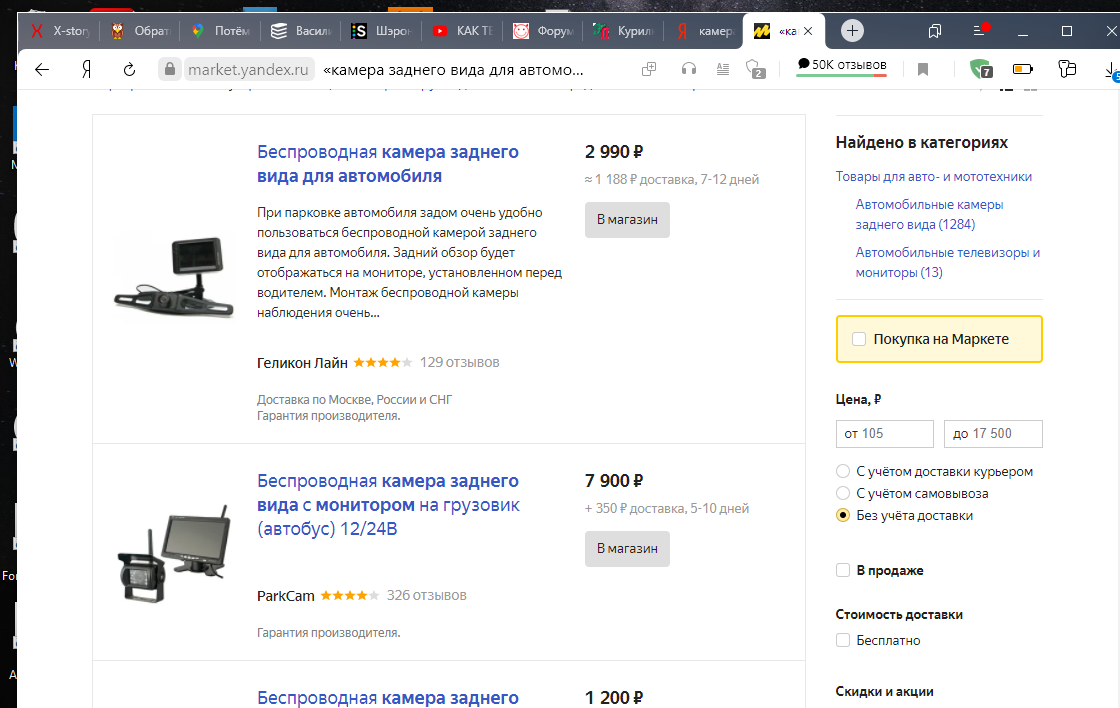The height and width of the screenshot is (708, 1120).
Task: Open Автомобильные телевизоры и мониторы (13) category
Action: pos(948,262)
